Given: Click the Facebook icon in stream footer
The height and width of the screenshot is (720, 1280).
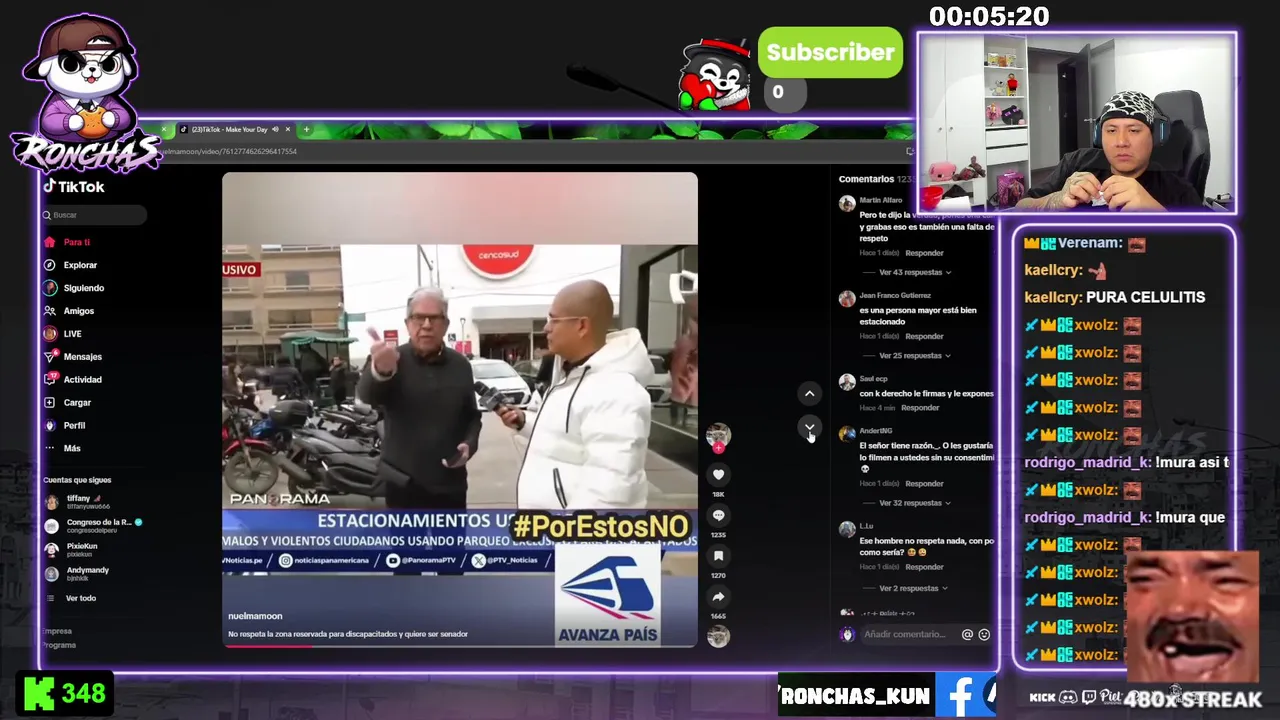Looking at the screenshot, I should click(962, 695).
